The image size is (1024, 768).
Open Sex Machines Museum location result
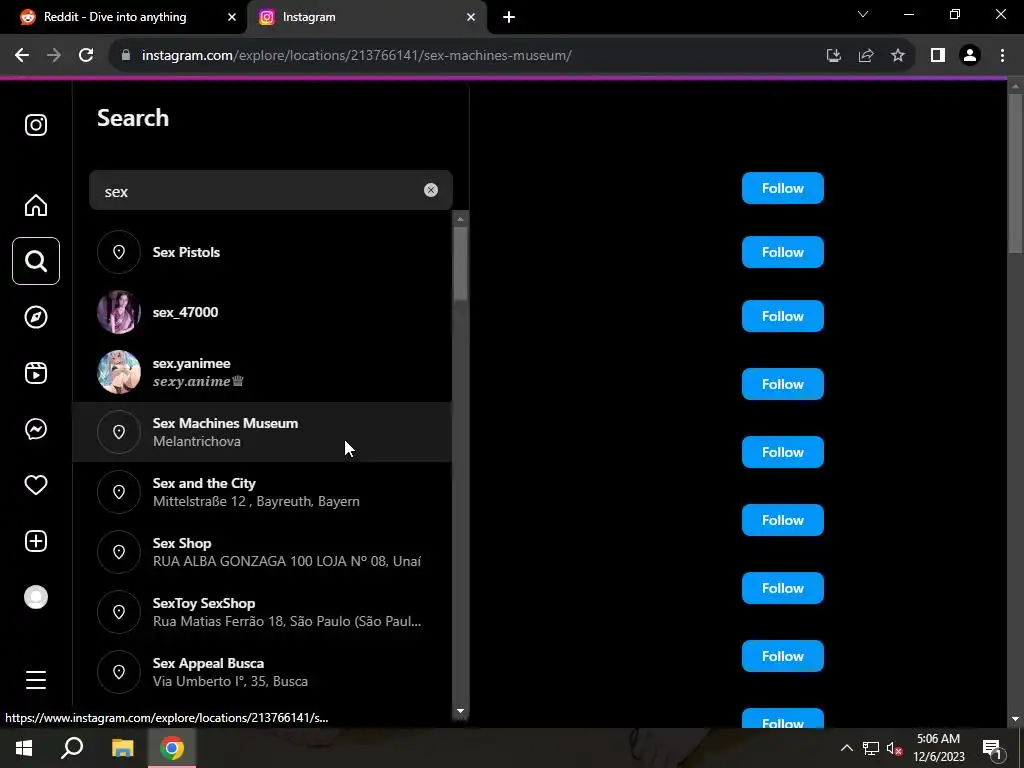tap(262, 432)
